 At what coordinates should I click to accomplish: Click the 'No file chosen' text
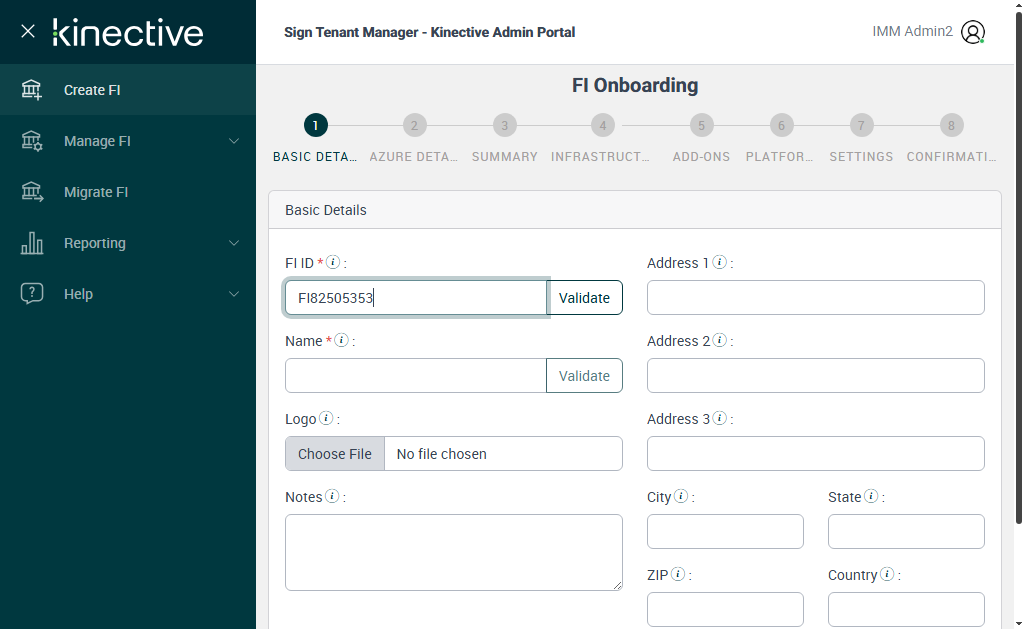pos(441,454)
